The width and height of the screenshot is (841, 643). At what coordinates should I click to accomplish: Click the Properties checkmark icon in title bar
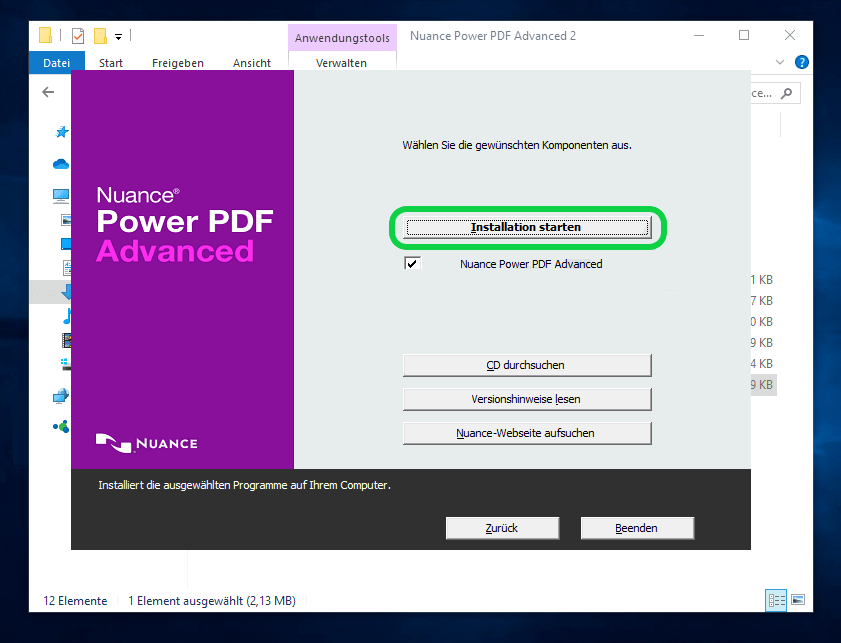(78, 36)
